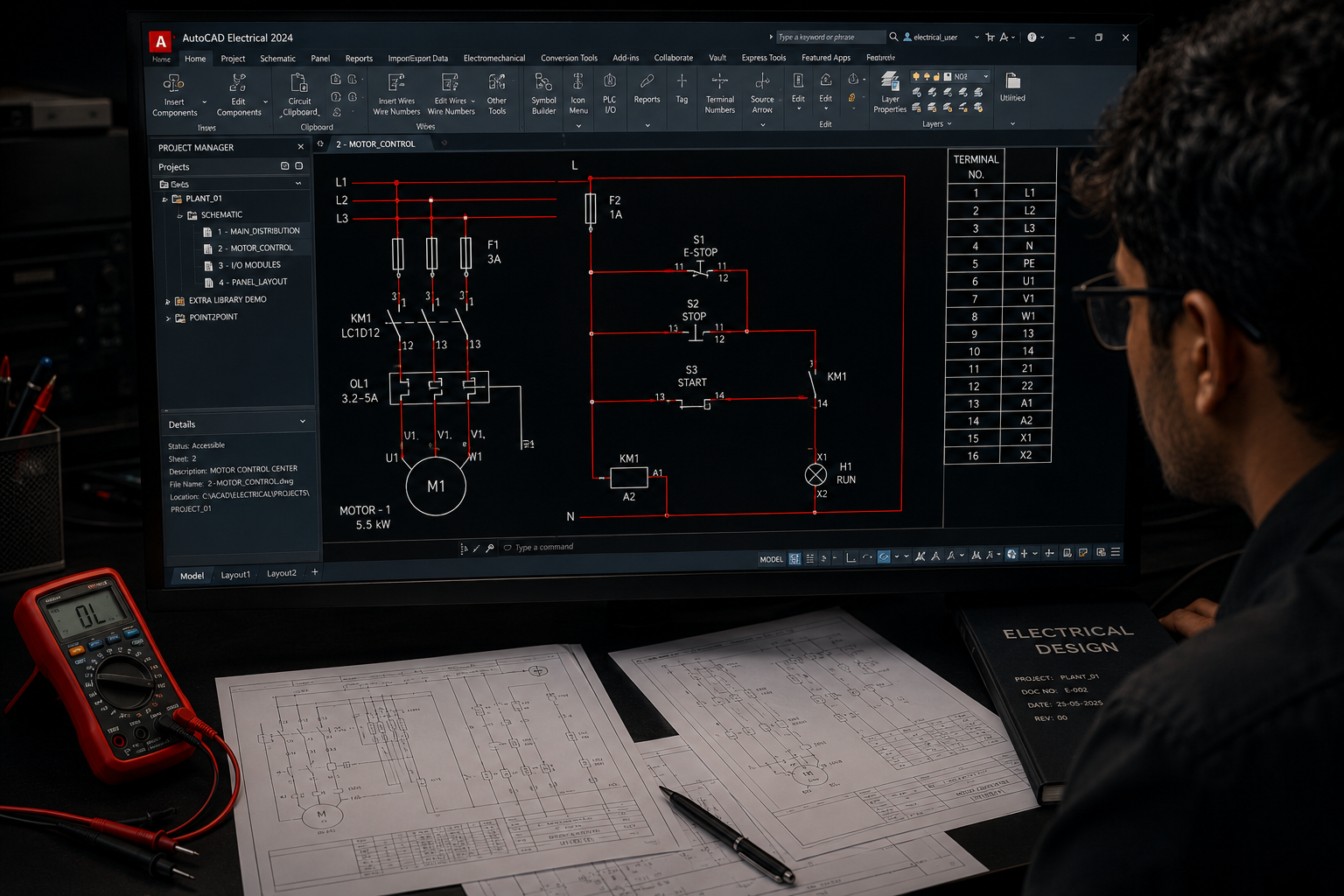The width and height of the screenshot is (1344, 896).
Task: Click the Tag tool icon
Action: (682, 81)
